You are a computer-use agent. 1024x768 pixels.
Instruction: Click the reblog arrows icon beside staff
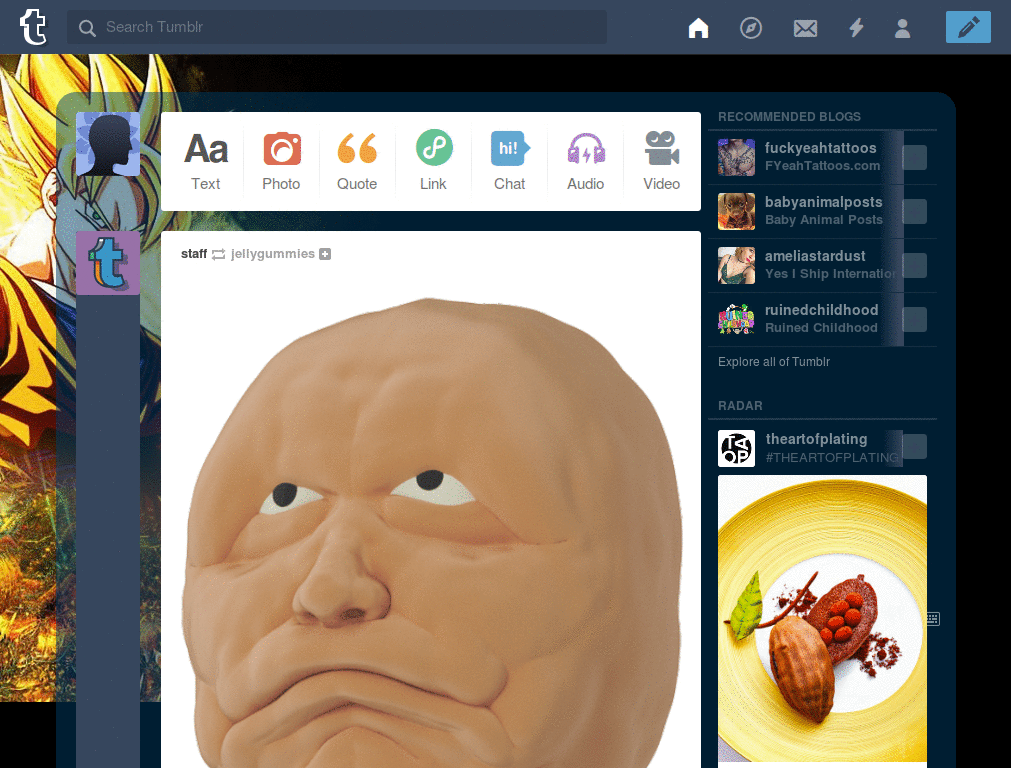[219, 254]
